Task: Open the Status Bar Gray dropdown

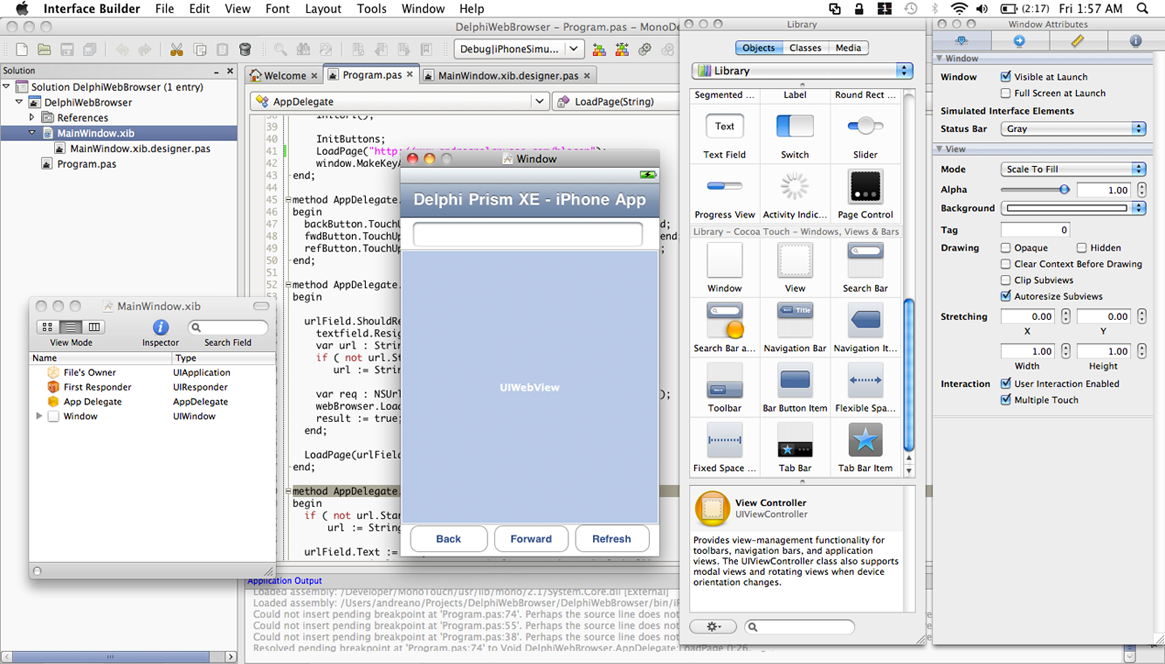Action: coord(1073,129)
